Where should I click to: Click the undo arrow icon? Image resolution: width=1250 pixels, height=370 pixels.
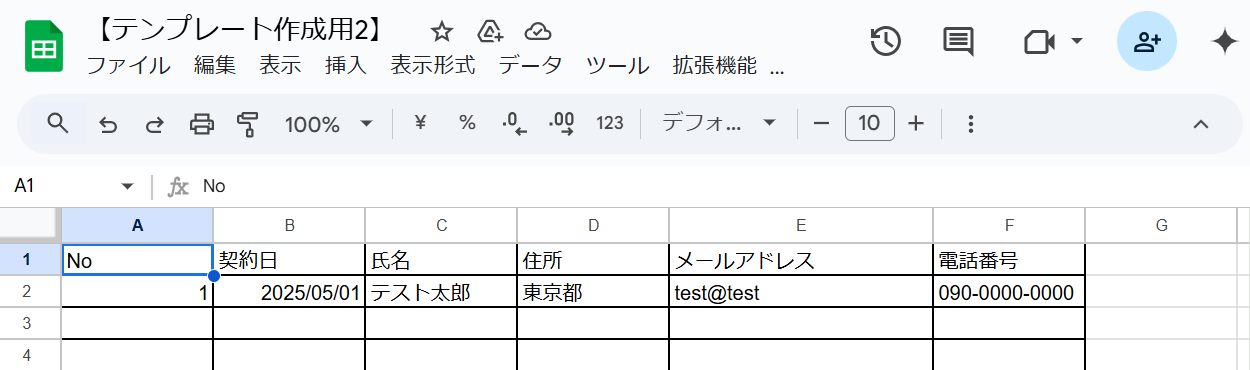[108, 124]
